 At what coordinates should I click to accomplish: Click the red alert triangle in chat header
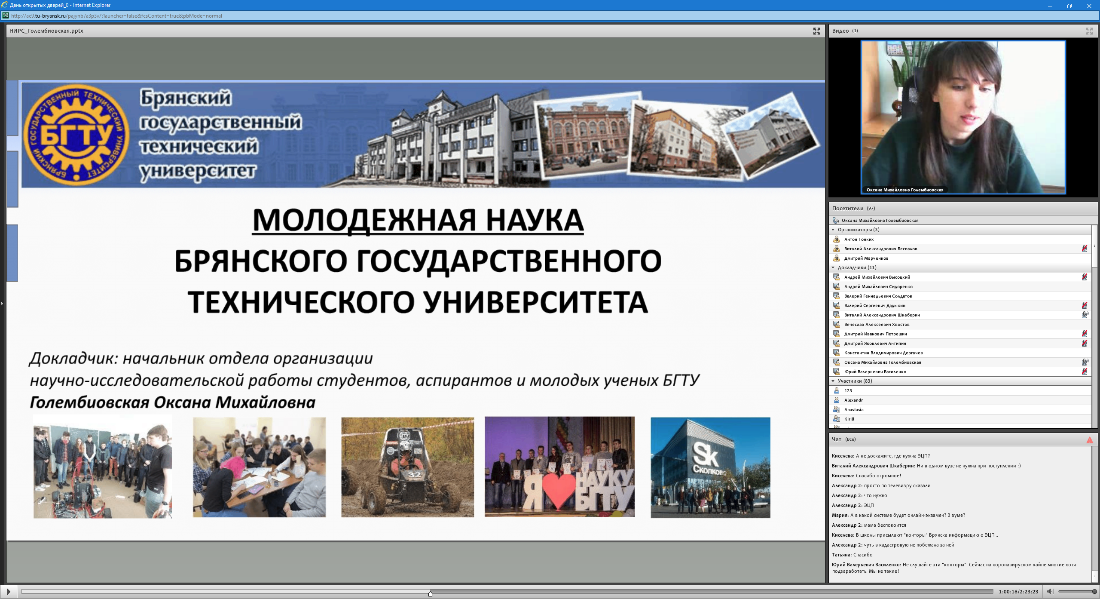(x=1089, y=440)
